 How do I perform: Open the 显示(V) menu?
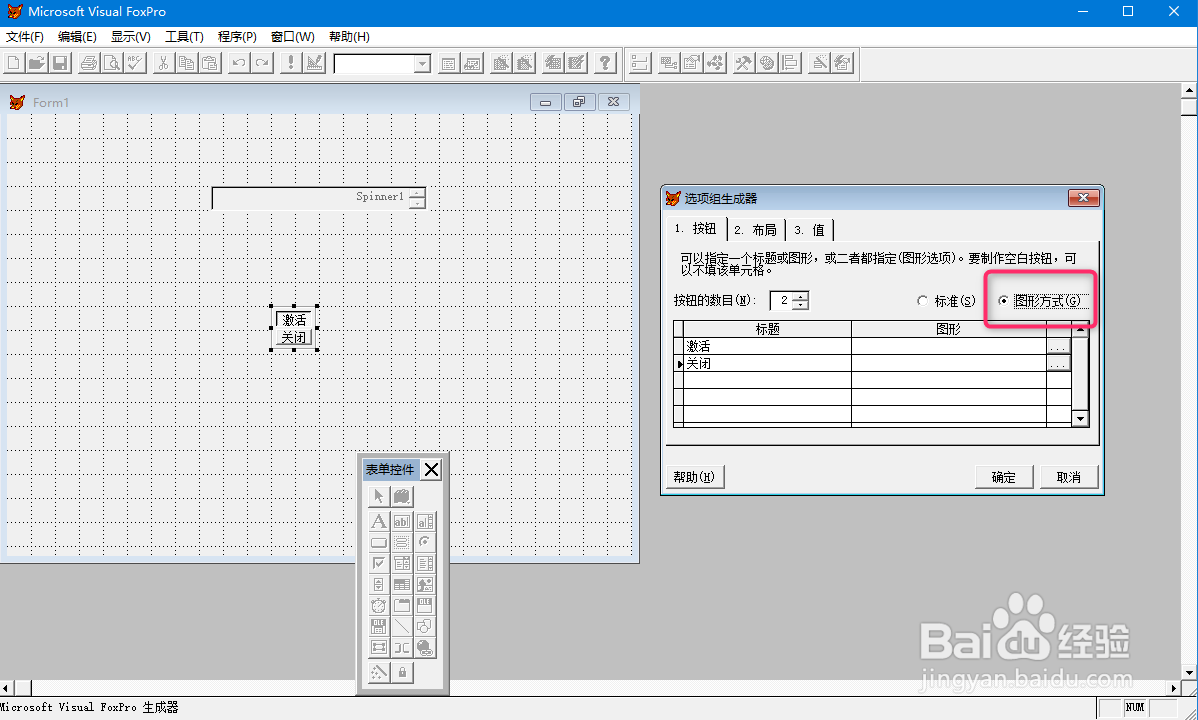pyautogui.click(x=131, y=37)
